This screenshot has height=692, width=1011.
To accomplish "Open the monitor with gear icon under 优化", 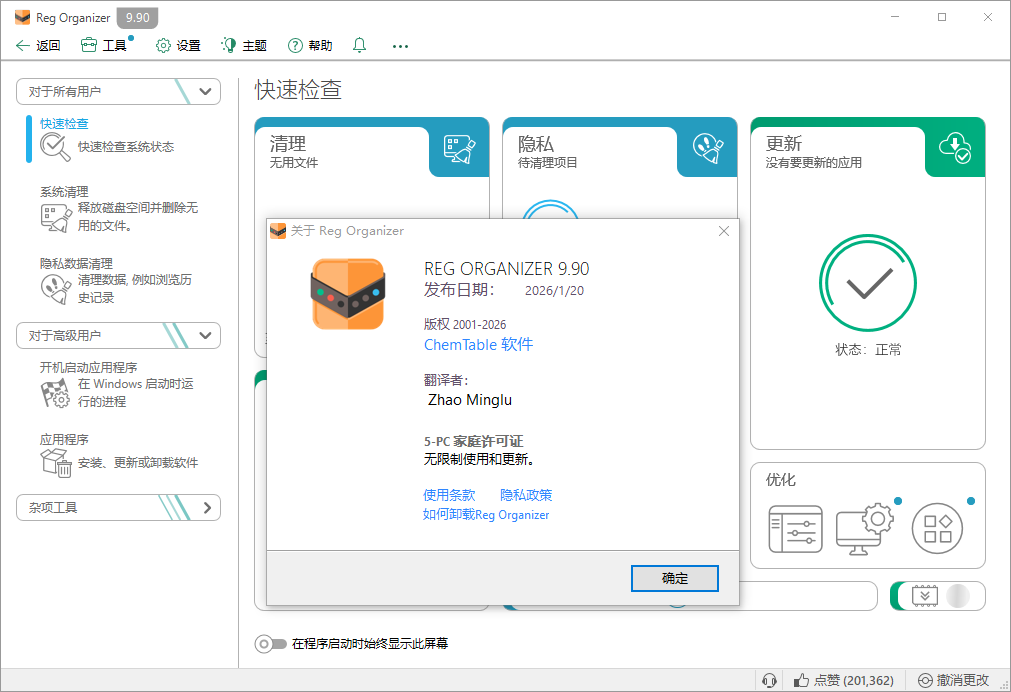I will click(x=865, y=529).
